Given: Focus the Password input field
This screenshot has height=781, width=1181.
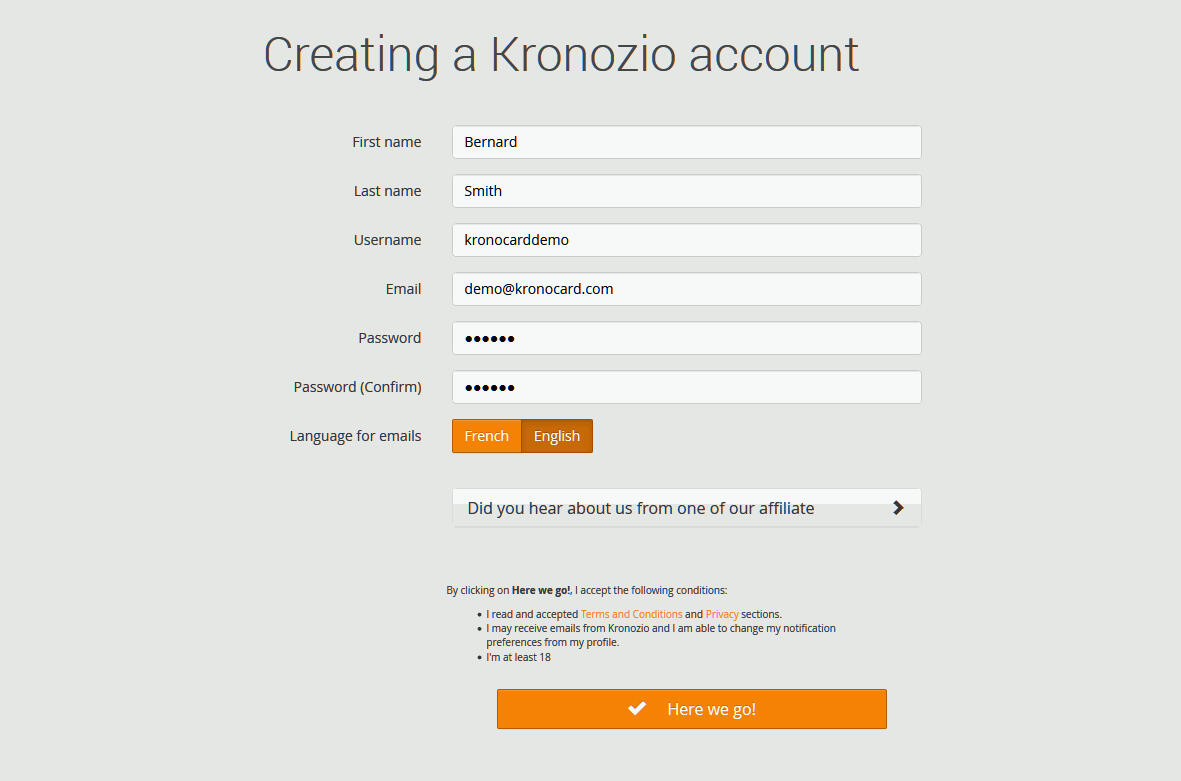Looking at the screenshot, I should [x=686, y=338].
